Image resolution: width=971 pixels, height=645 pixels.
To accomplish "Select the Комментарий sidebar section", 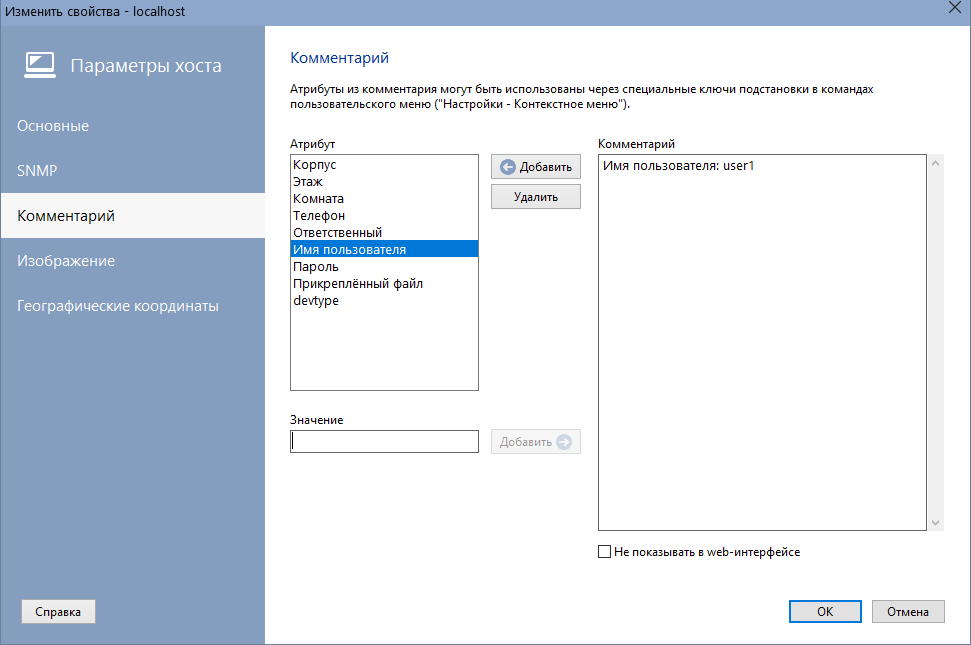I will (133, 215).
